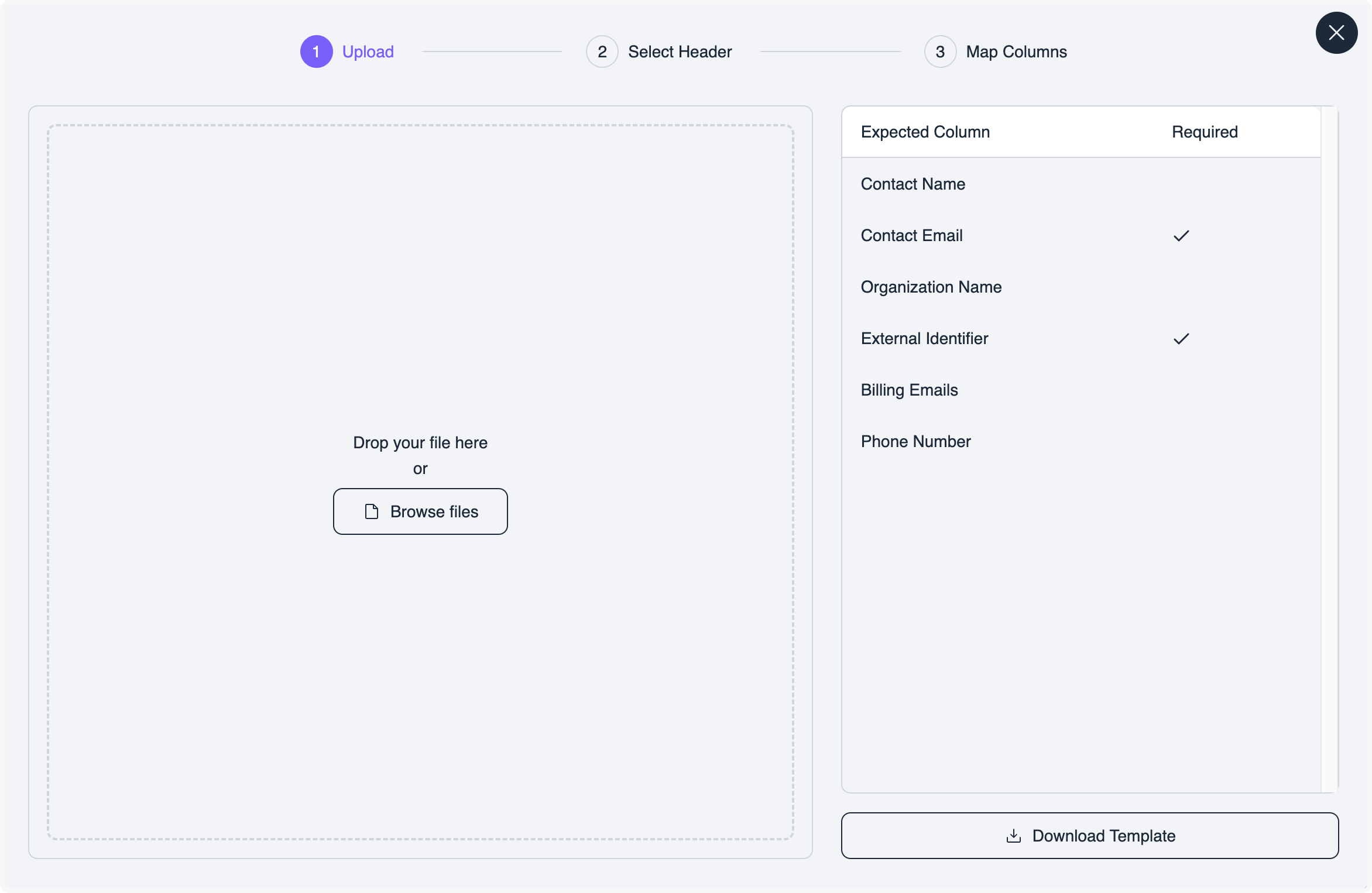Click inside the file drop zone
This screenshot has width=1372, height=893.
(420, 293)
